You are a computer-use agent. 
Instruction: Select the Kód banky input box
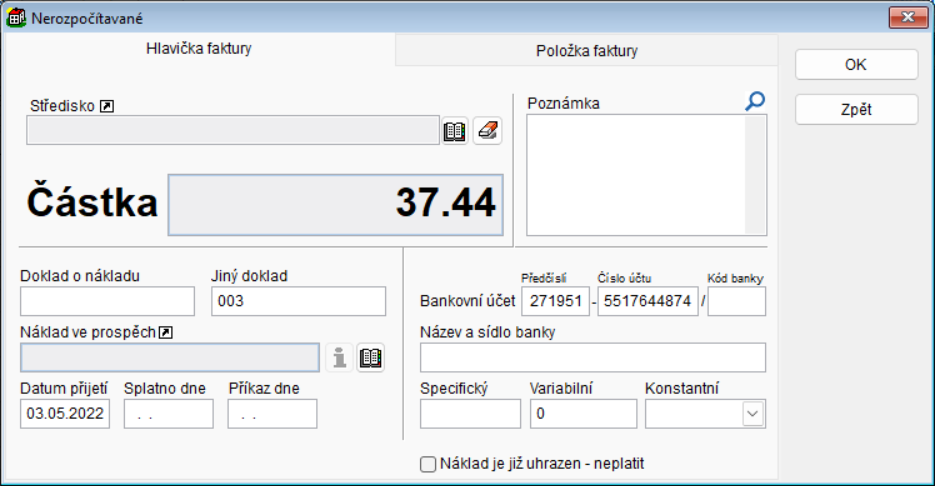(736, 301)
